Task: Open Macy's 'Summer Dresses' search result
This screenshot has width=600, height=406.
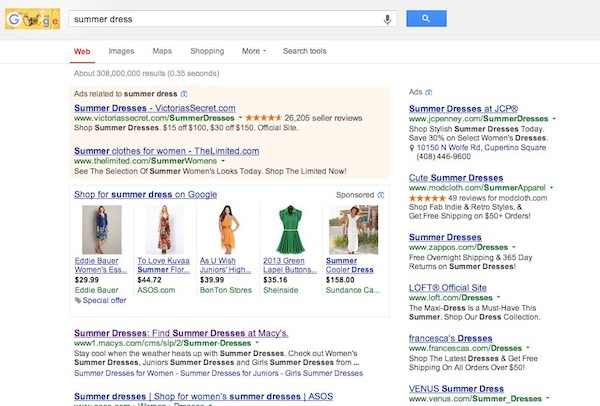Action: [181, 333]
